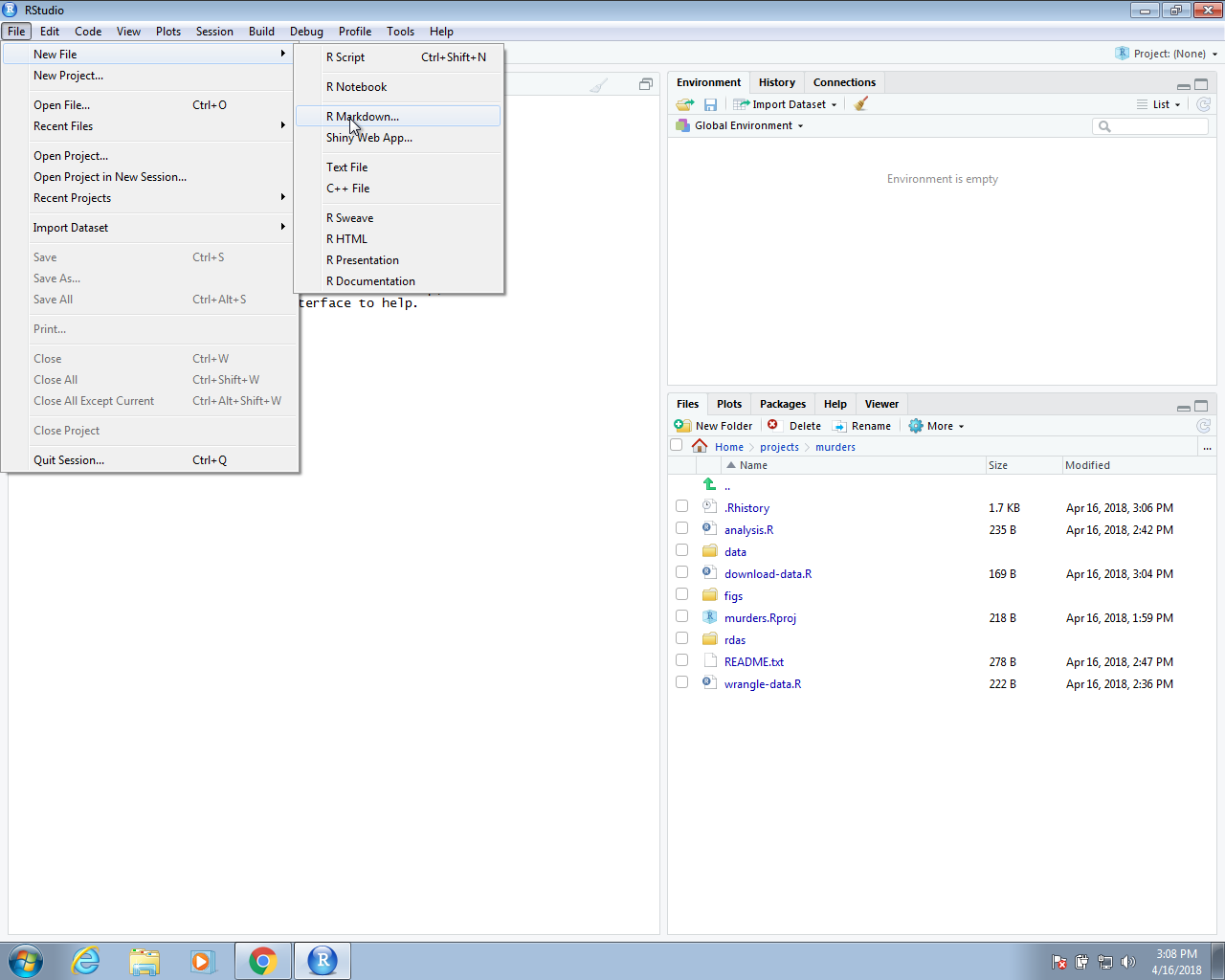Open the Project: (None) dropdown
The image size is (1225, 980).
pyautogui.click(x=1167, y=54)
